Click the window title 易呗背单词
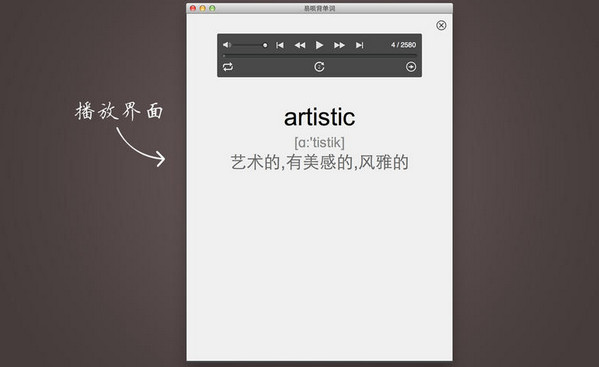This screenshot has width=599, height=367. tap(319, 8)
